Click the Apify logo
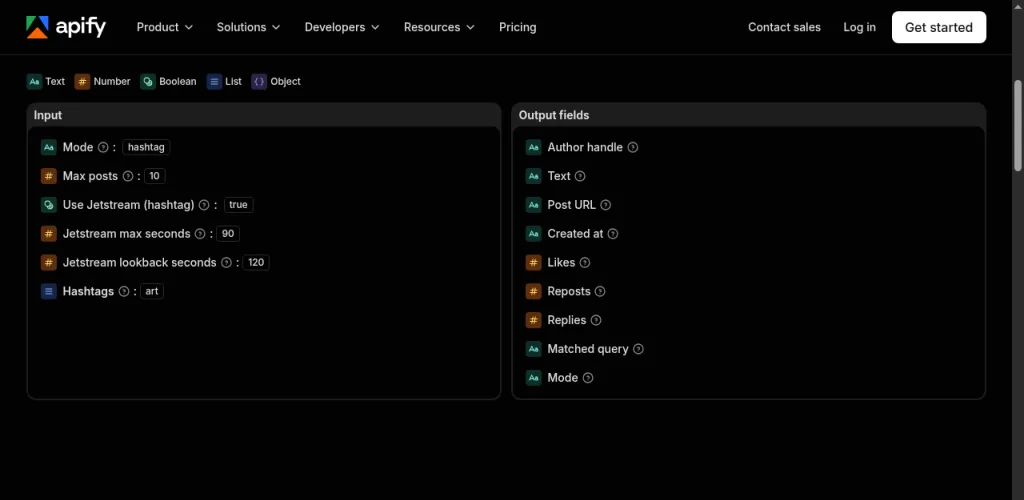This screenshot has width=1024, height=500. (66, 27)
